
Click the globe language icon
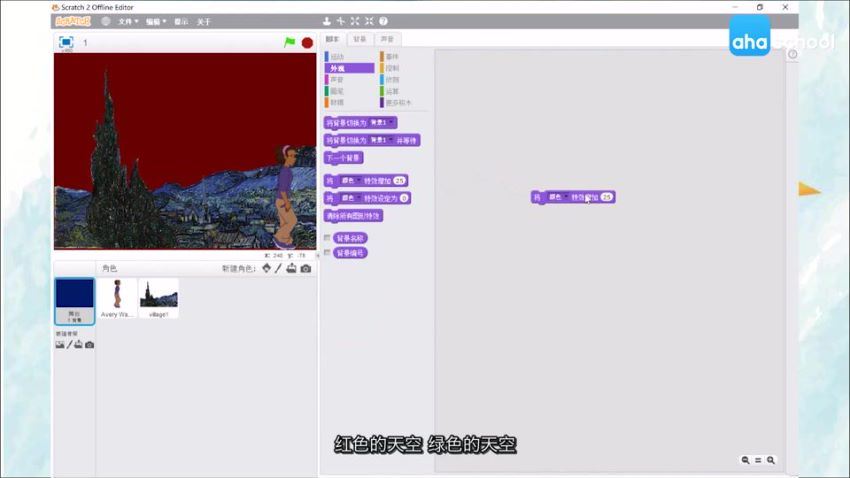(106, 21)
